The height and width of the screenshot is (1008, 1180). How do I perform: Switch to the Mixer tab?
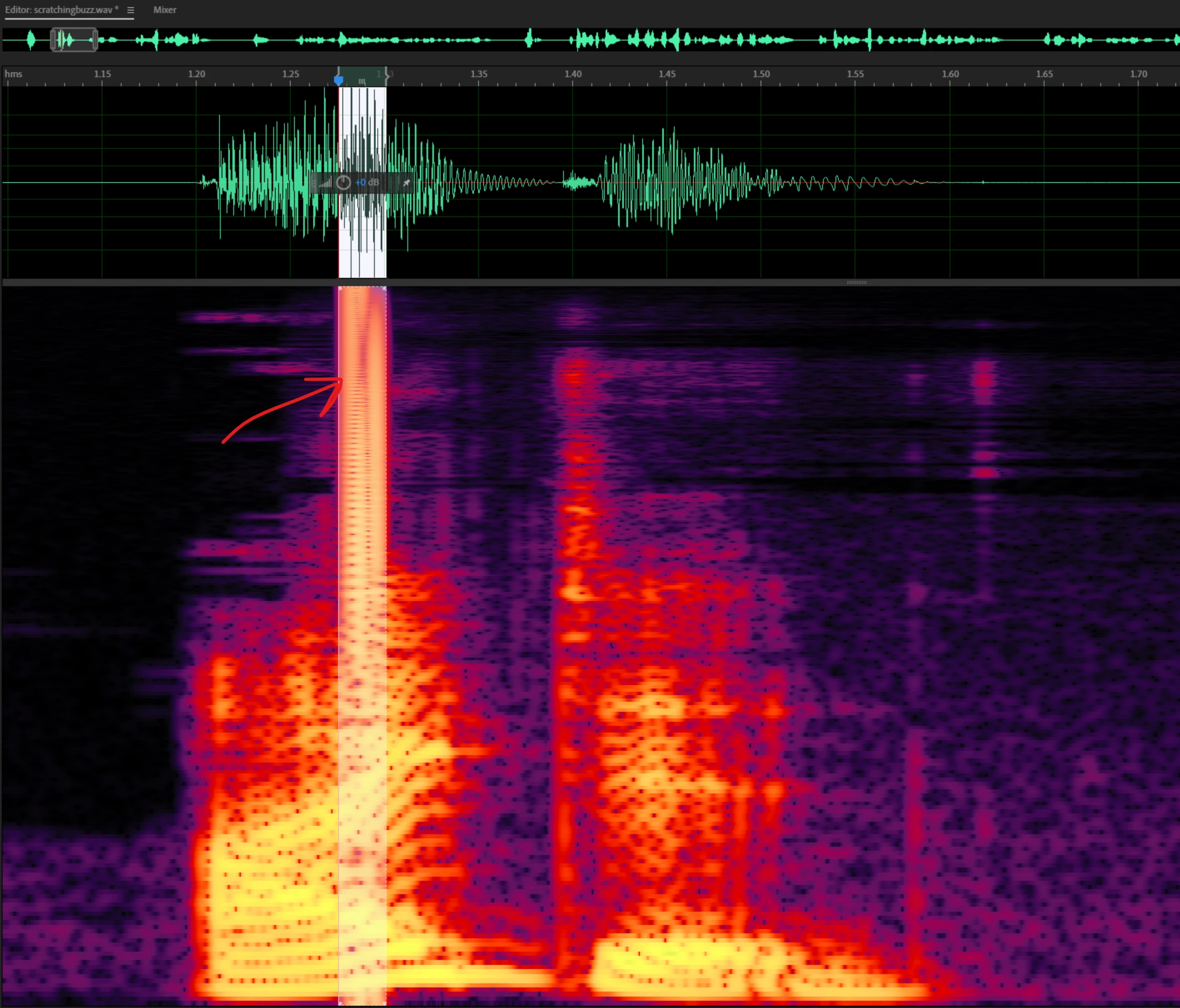click(x=164, y=10)
